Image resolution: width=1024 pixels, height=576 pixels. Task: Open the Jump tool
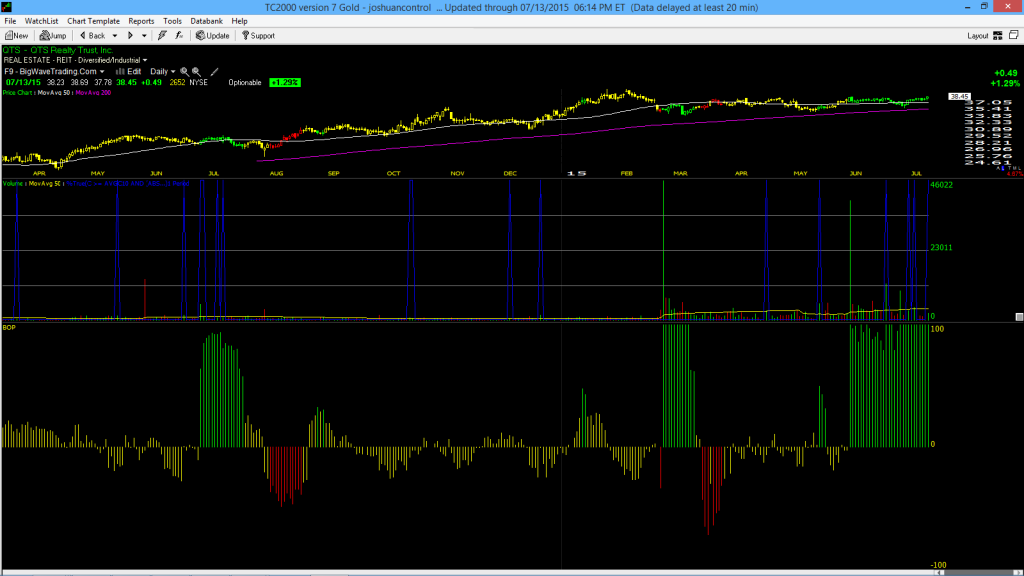[x=53, y=36]
